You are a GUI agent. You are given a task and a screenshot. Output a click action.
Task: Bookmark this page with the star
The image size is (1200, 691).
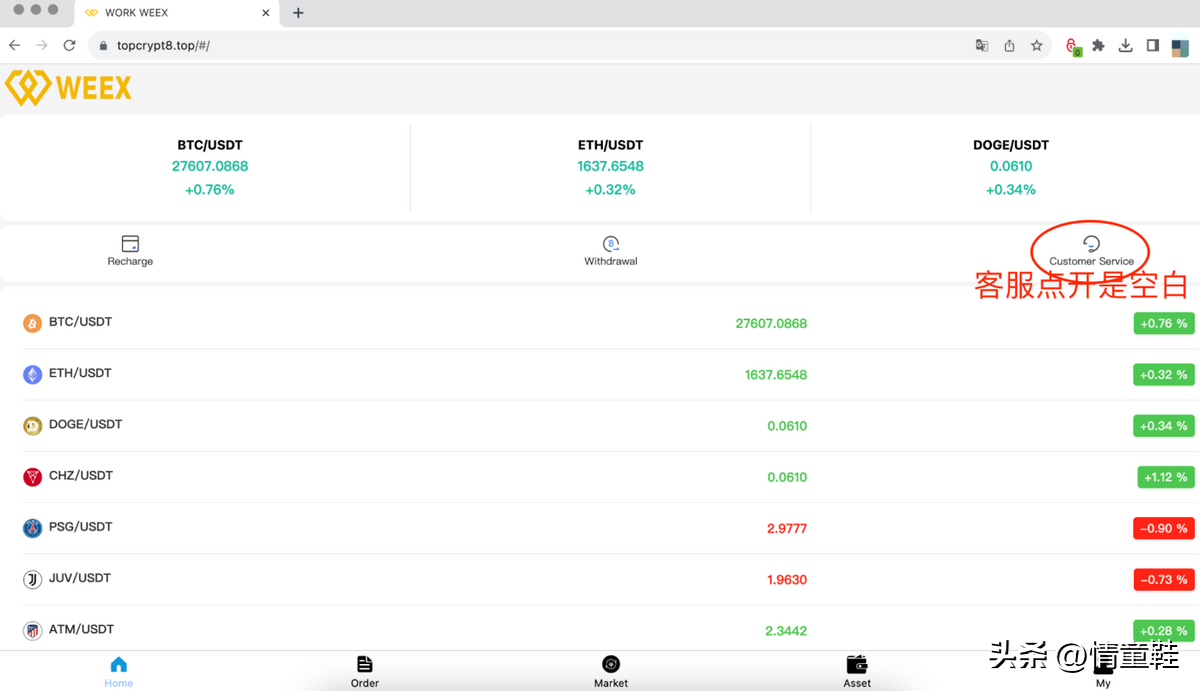tap(1037, 46)
